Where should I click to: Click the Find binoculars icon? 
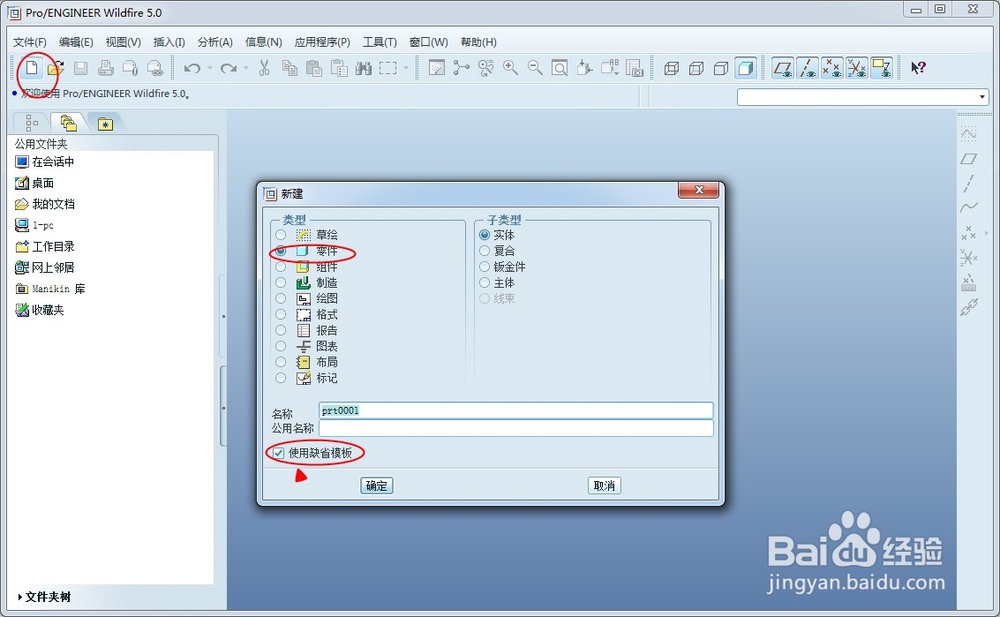point(364,68)
